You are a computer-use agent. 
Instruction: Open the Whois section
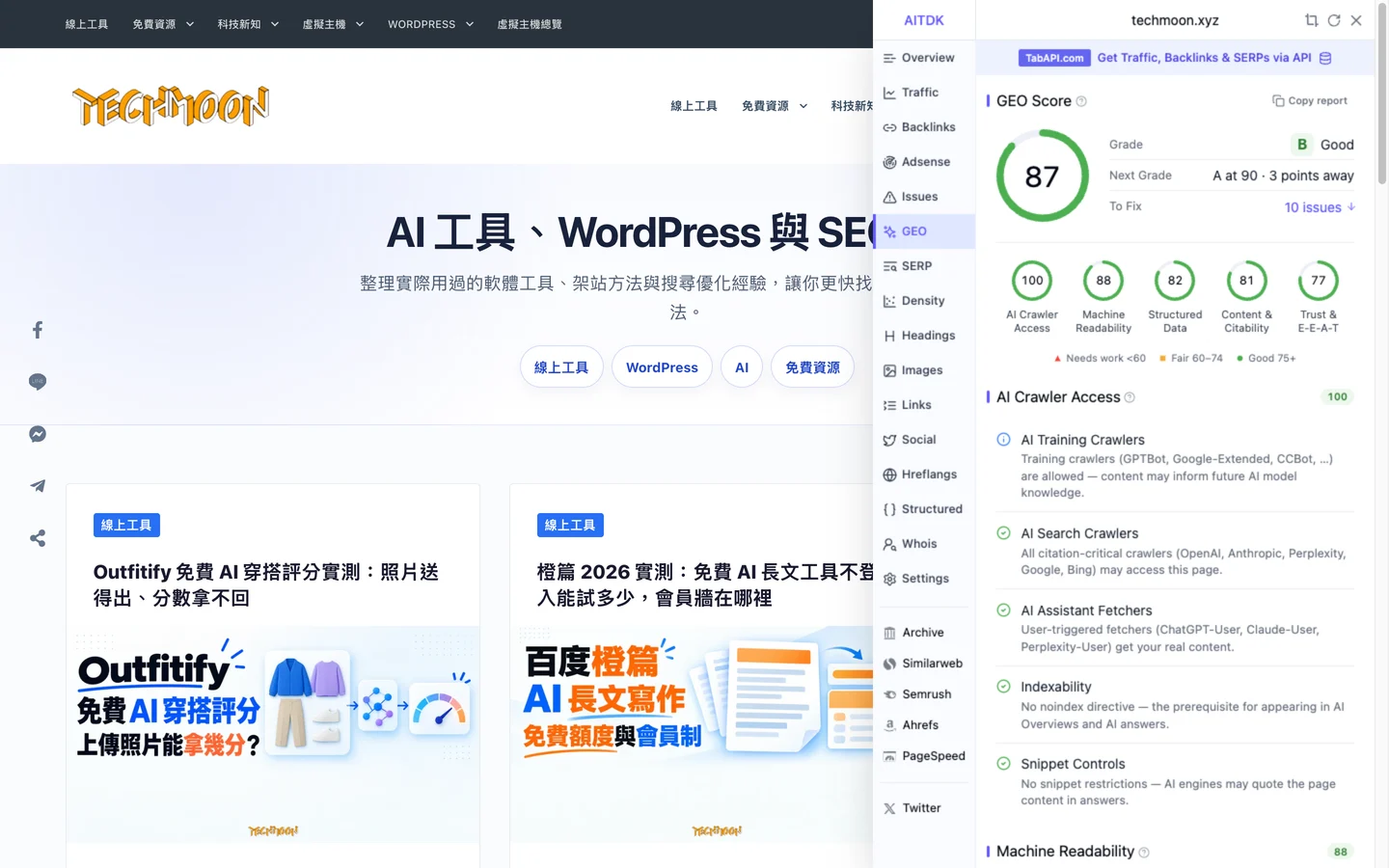pos(923,544)
